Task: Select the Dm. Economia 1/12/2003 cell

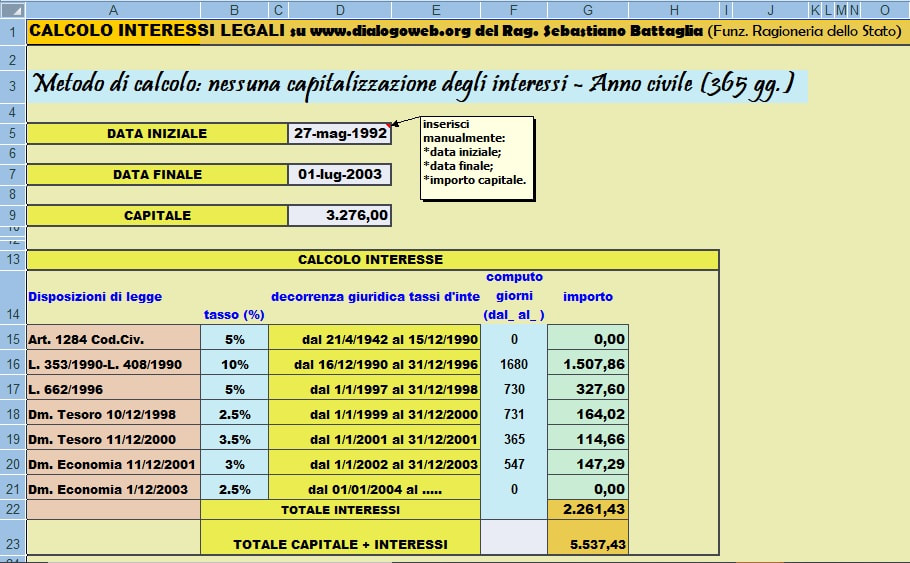Action: (113, 489)
